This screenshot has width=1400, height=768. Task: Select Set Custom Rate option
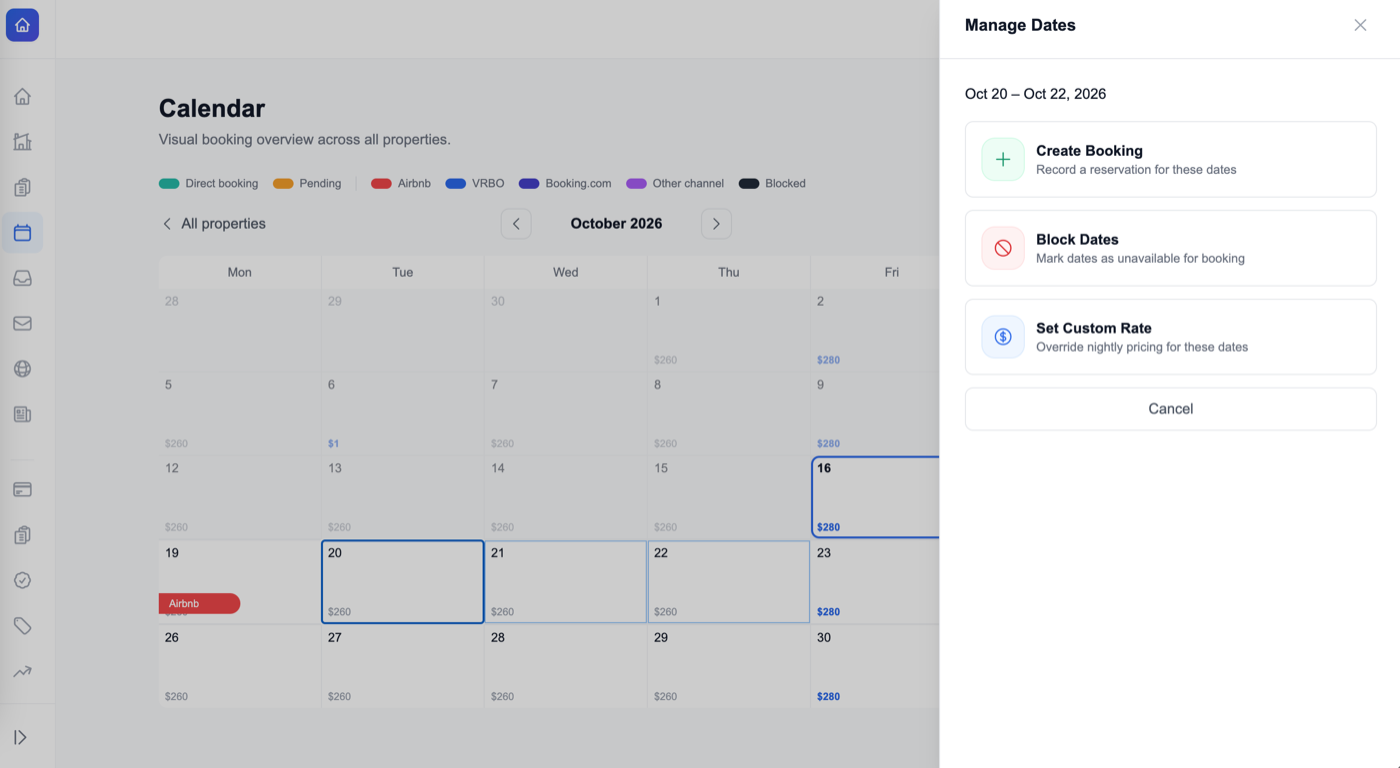pos(1170,337)
